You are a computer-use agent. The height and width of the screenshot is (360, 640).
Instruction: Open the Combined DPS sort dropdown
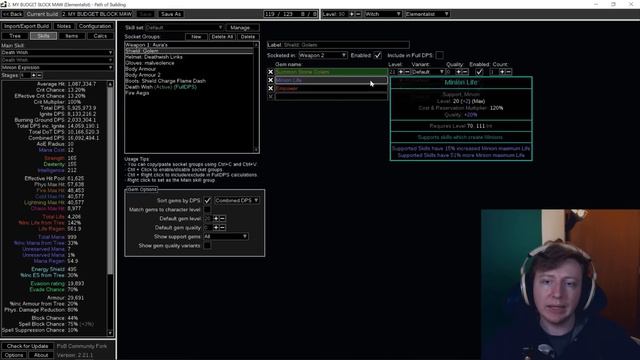pos(237,200)
